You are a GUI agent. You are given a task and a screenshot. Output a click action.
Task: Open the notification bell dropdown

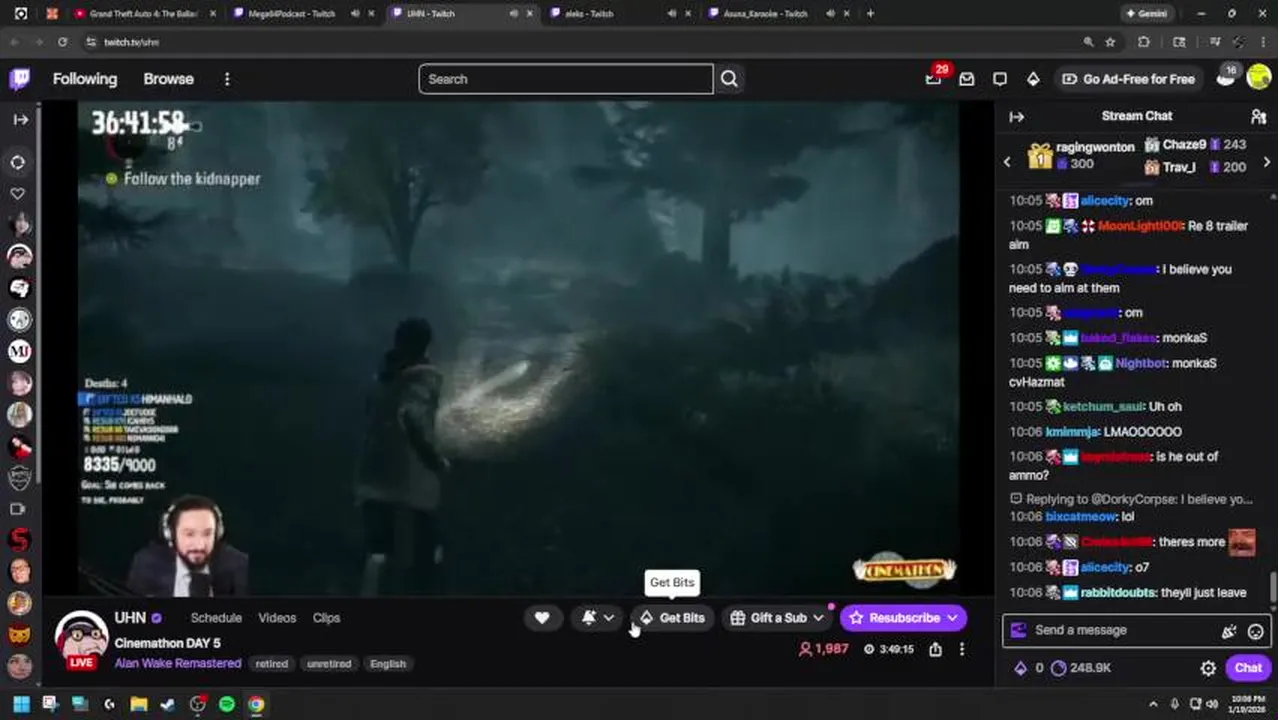point(598,618)
